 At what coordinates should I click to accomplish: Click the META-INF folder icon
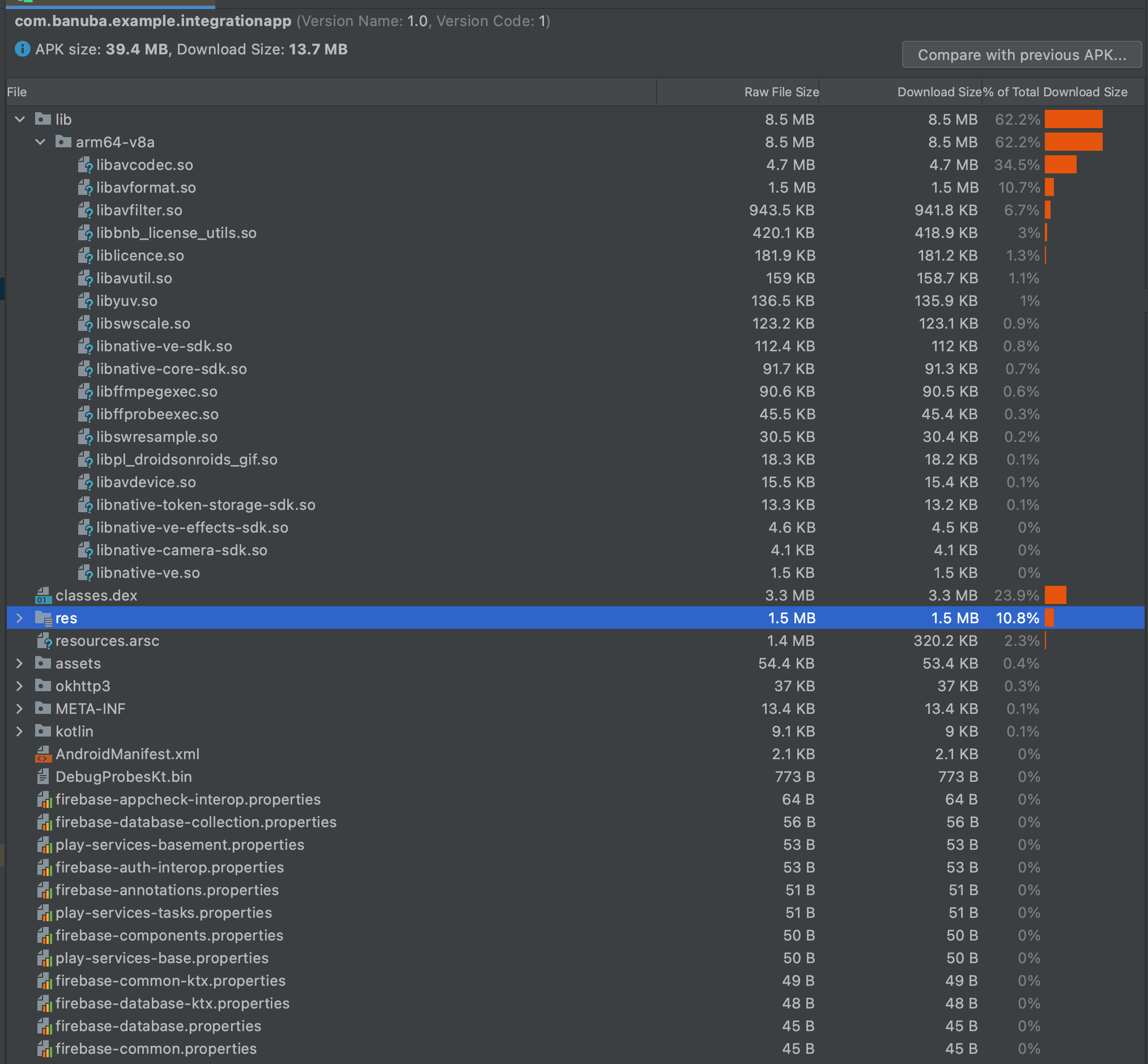click(42, 709)
